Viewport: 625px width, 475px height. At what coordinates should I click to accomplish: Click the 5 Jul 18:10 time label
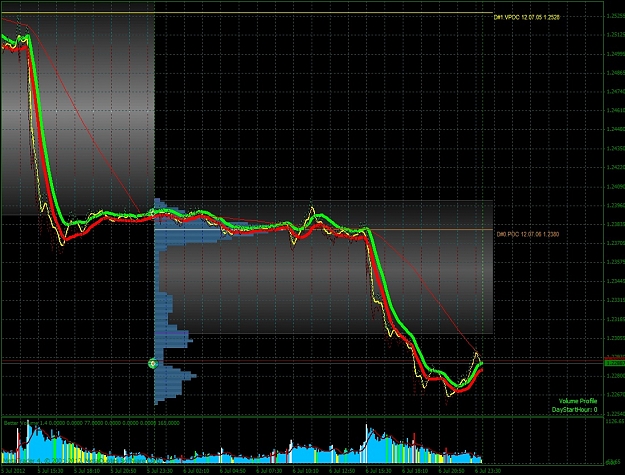coord(87,471)
